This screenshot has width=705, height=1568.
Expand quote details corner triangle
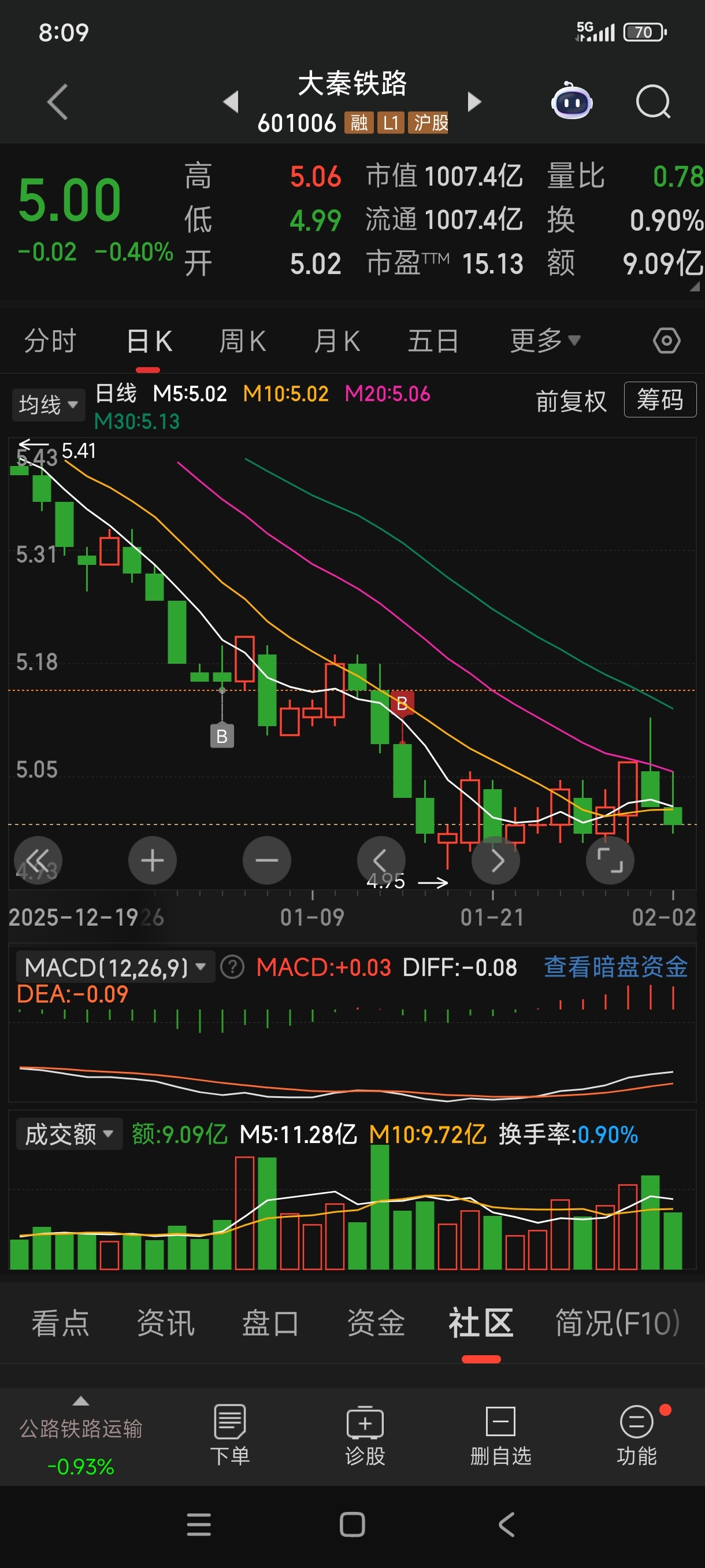coord(694,286)
